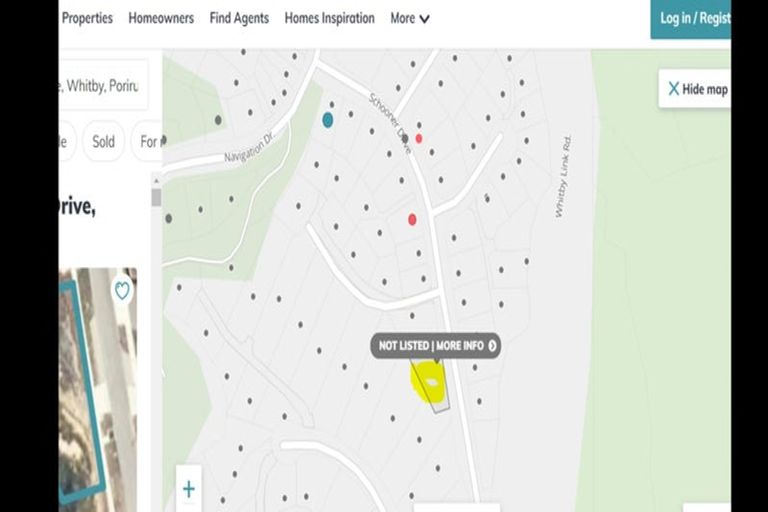
Task: Click the blue marker near Navigation Dr
Action: [328, 120]
